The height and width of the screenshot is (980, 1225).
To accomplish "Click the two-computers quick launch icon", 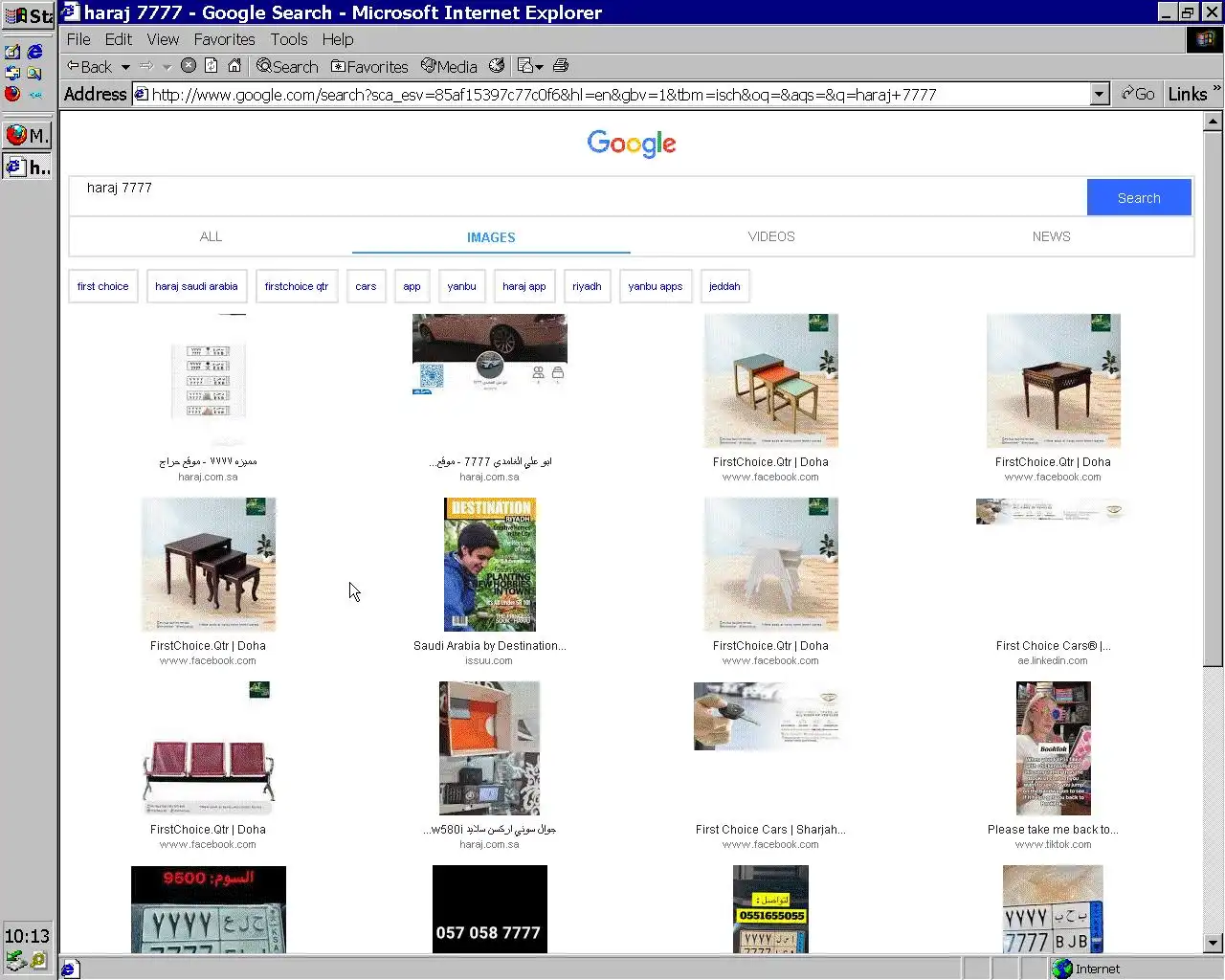I will (12, 73).
